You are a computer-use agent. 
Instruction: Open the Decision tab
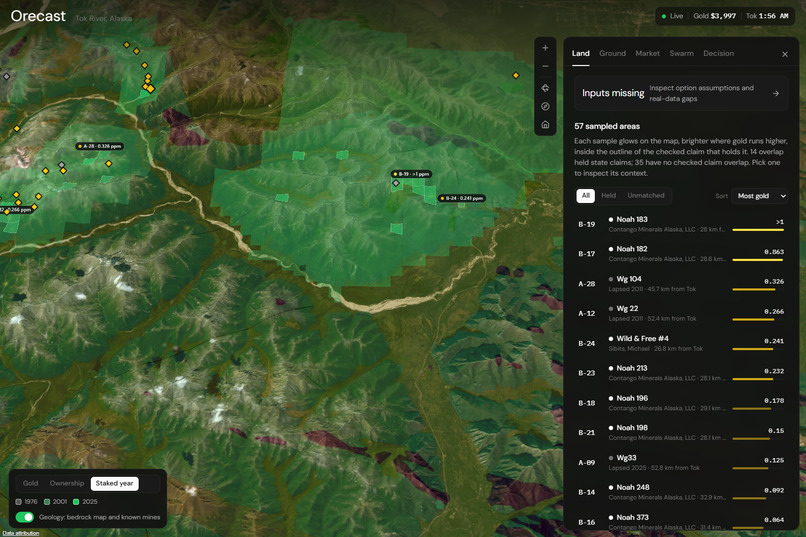pos(718,53)
